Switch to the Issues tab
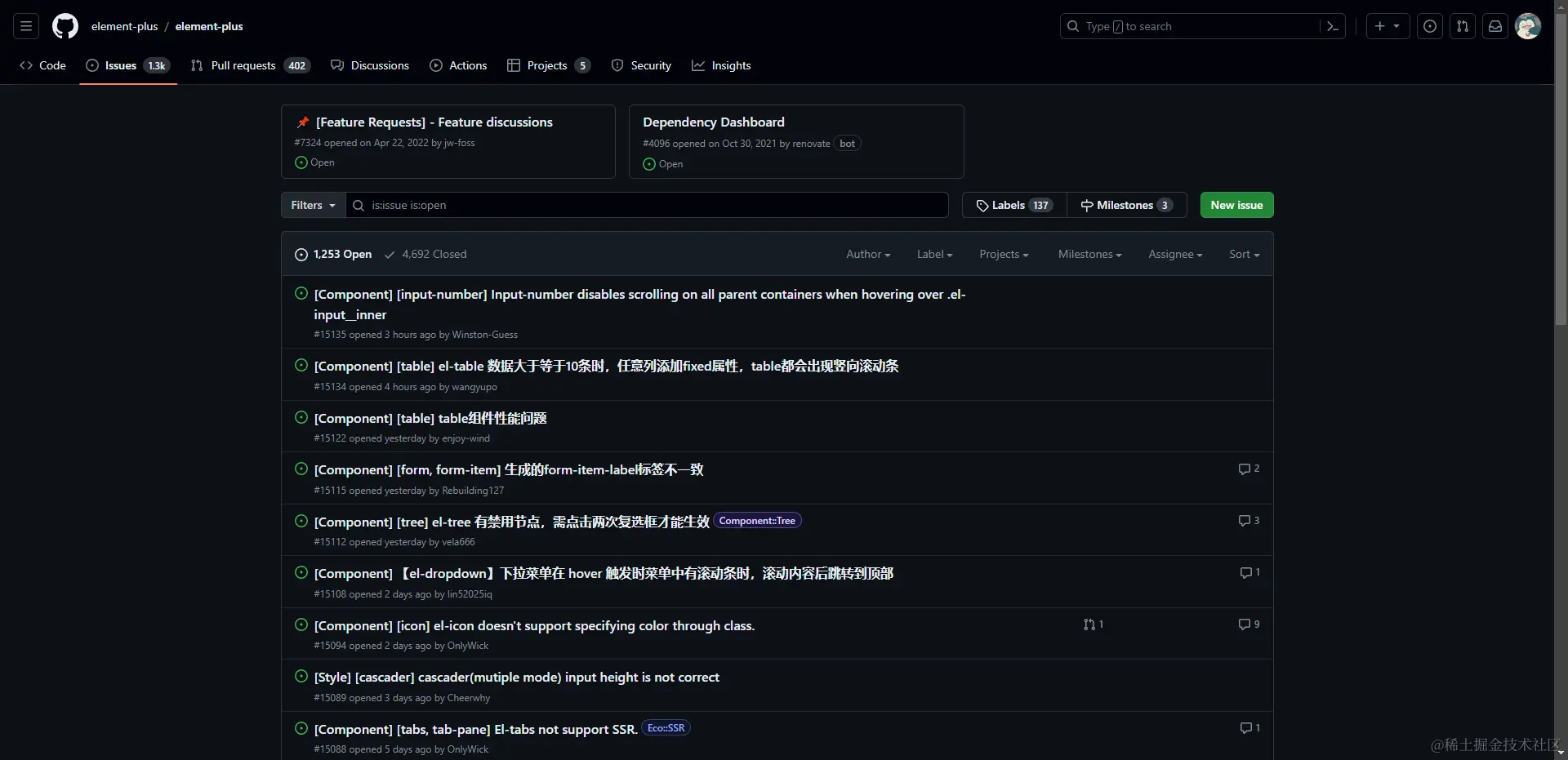This screenshot has height=760, width=1568. [128, 65]
